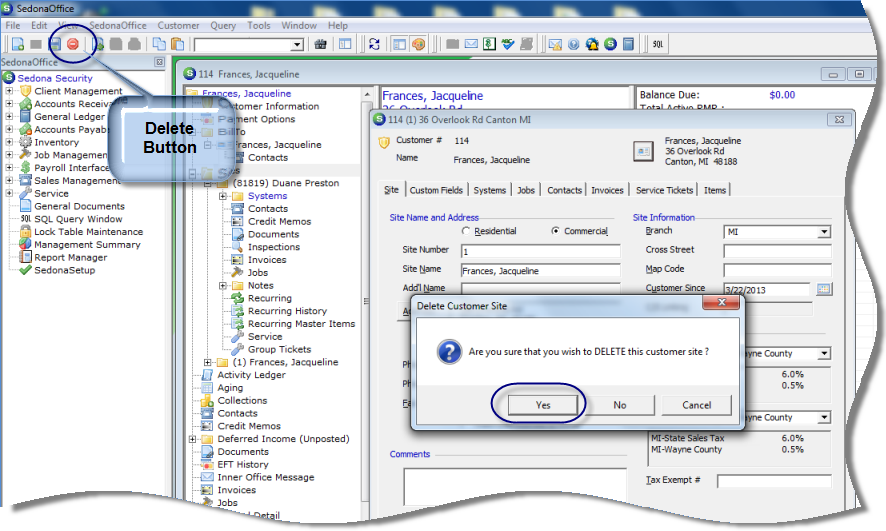Open the Branch dropdown
This screenshot has width=886, height=531.
824,232
